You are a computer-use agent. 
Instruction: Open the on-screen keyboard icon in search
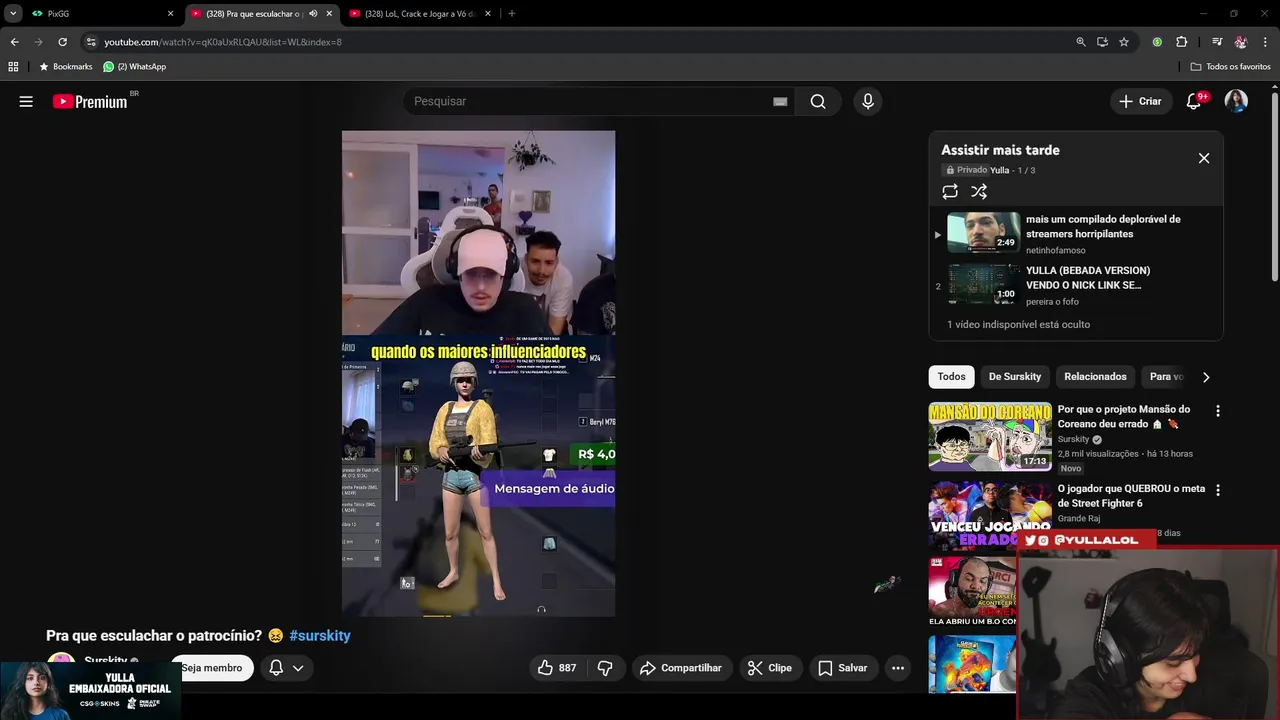click(x=780, y=101)
